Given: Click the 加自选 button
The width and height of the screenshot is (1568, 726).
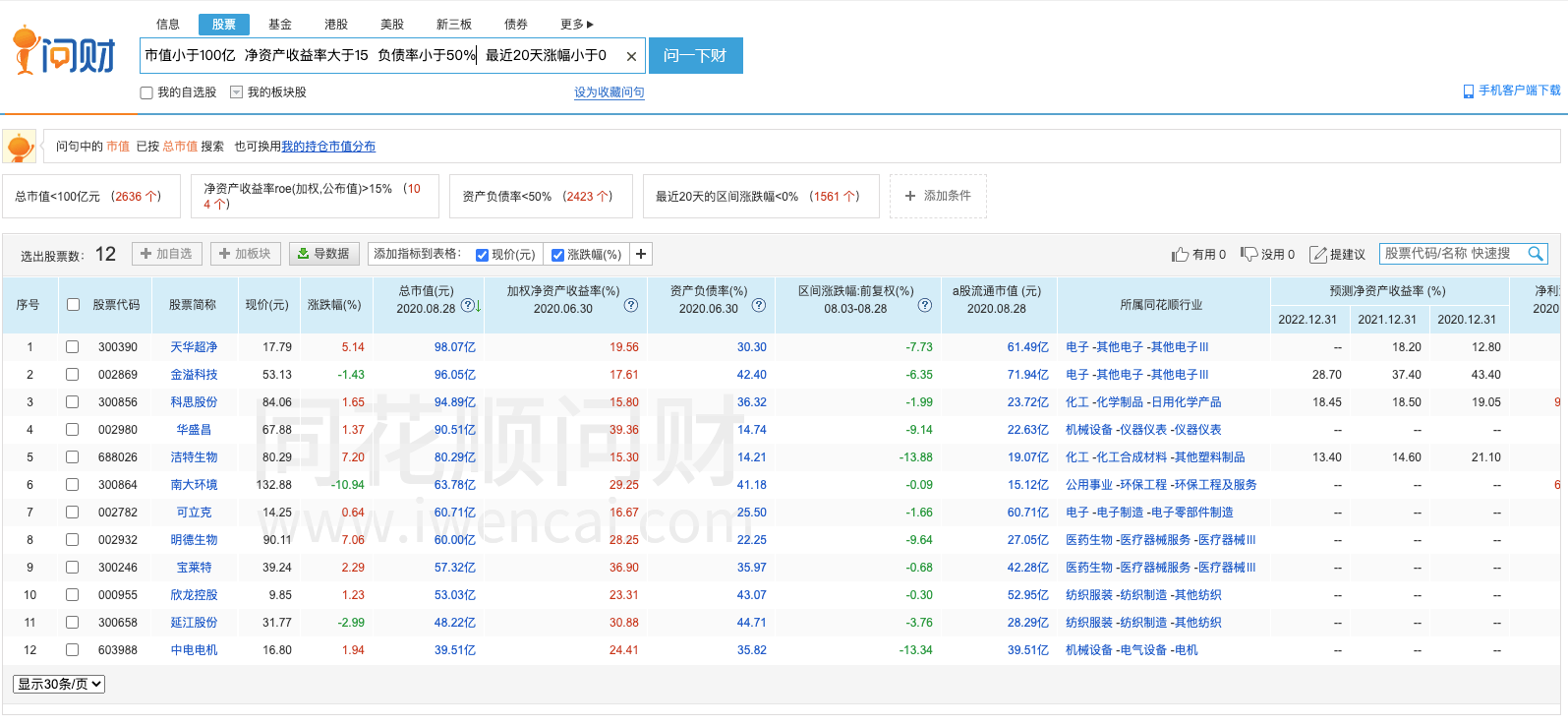Looking at the screenshot, I should point(167,254).
